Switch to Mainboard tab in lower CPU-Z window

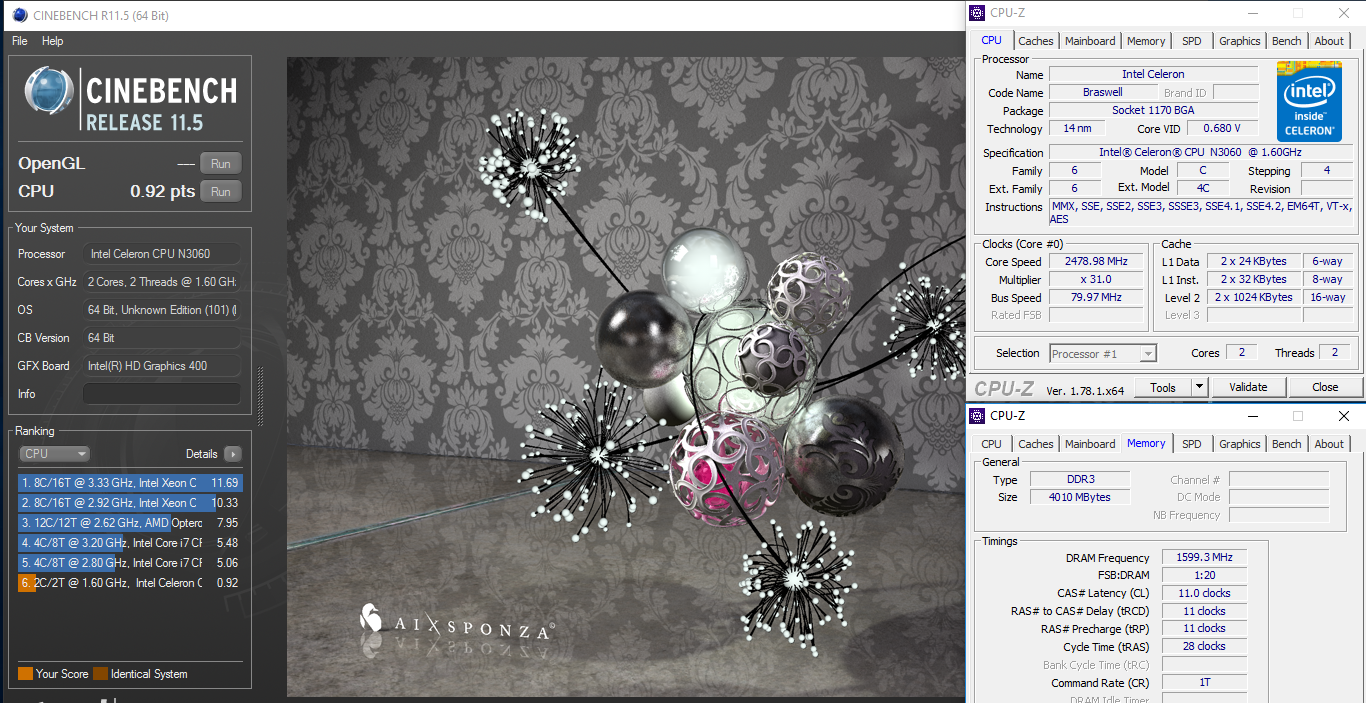point(1090,444)
